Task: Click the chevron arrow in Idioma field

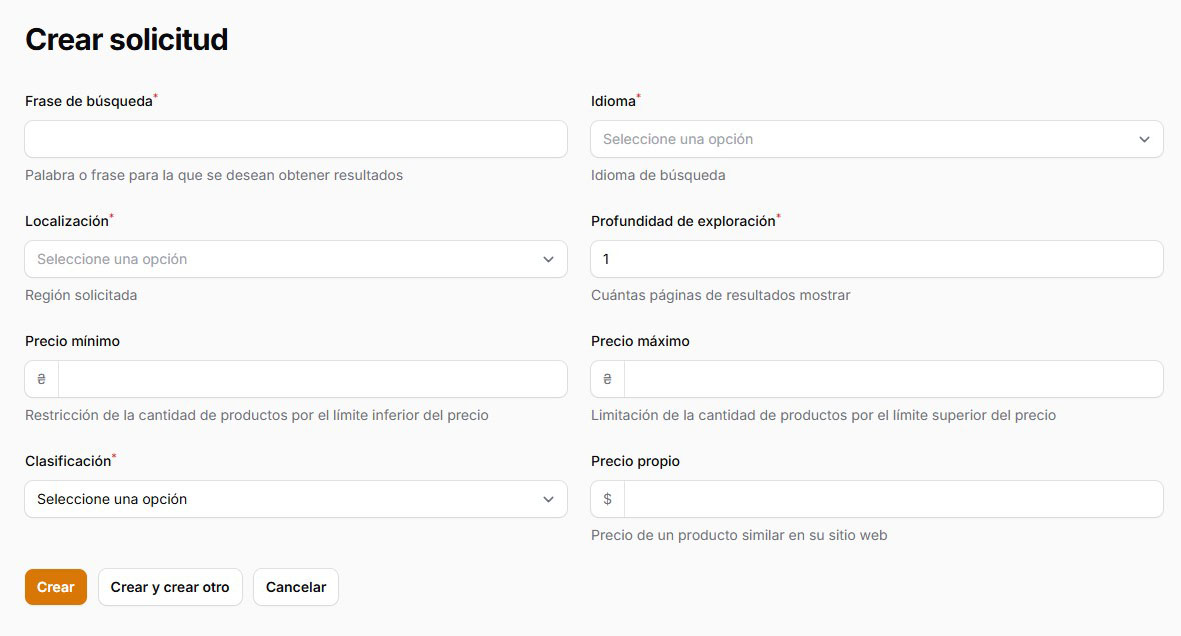Action: click(x=1144, y=139)
